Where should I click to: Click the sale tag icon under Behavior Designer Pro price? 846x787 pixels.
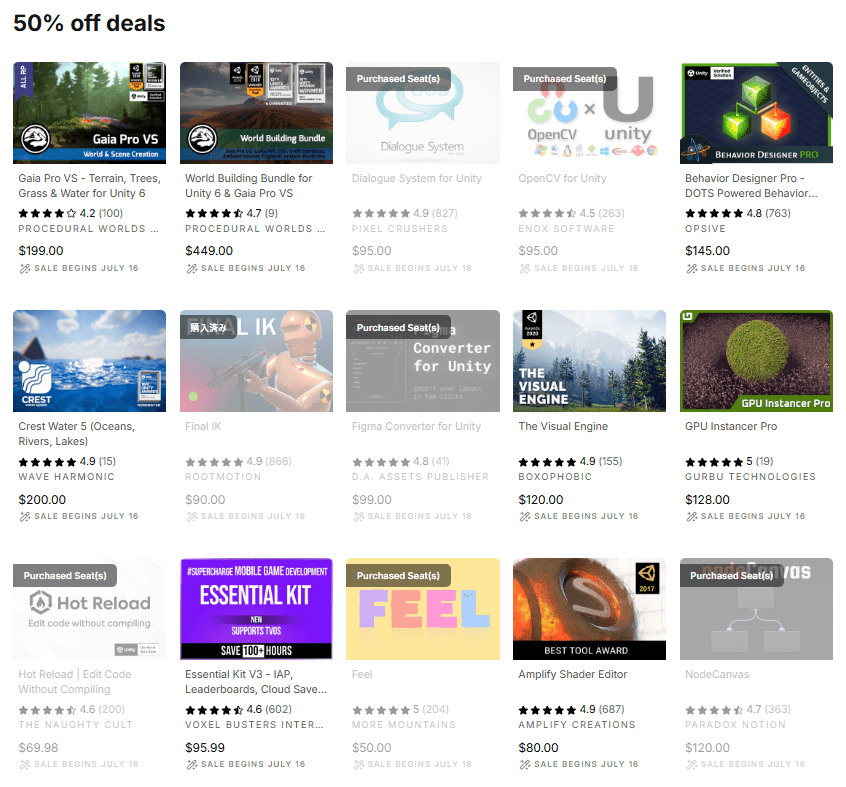coord(692,269)
